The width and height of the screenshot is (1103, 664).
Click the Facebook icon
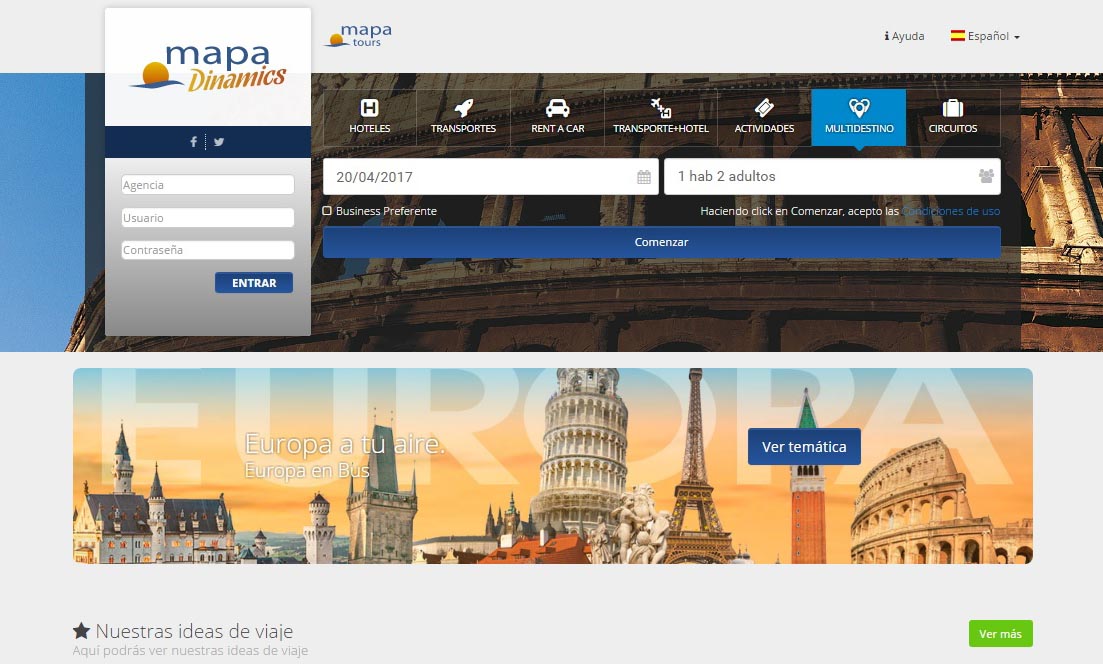194,142
